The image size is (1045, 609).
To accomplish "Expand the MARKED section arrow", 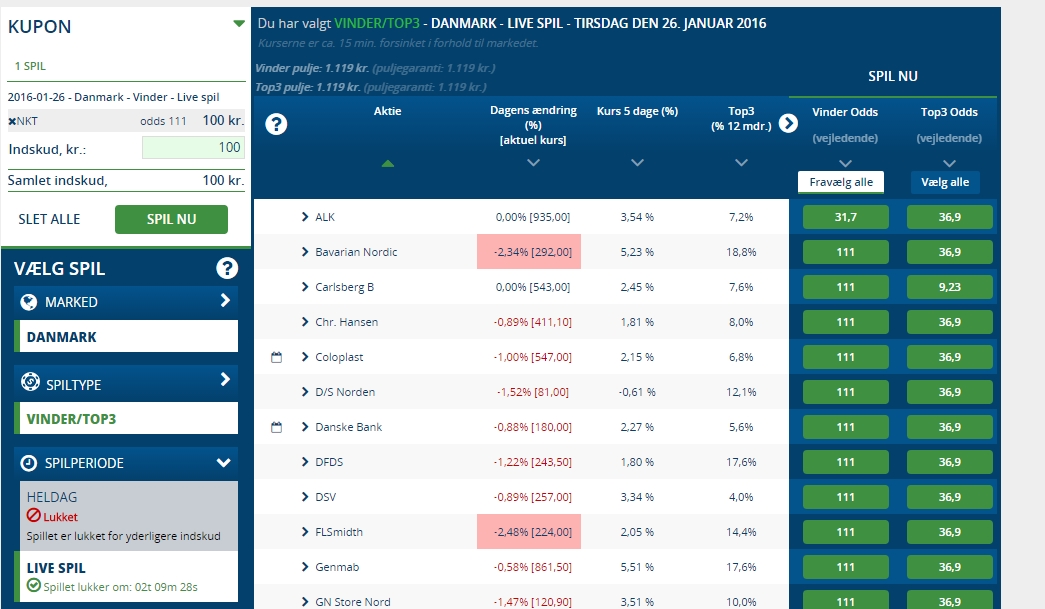I will (225, 301).
